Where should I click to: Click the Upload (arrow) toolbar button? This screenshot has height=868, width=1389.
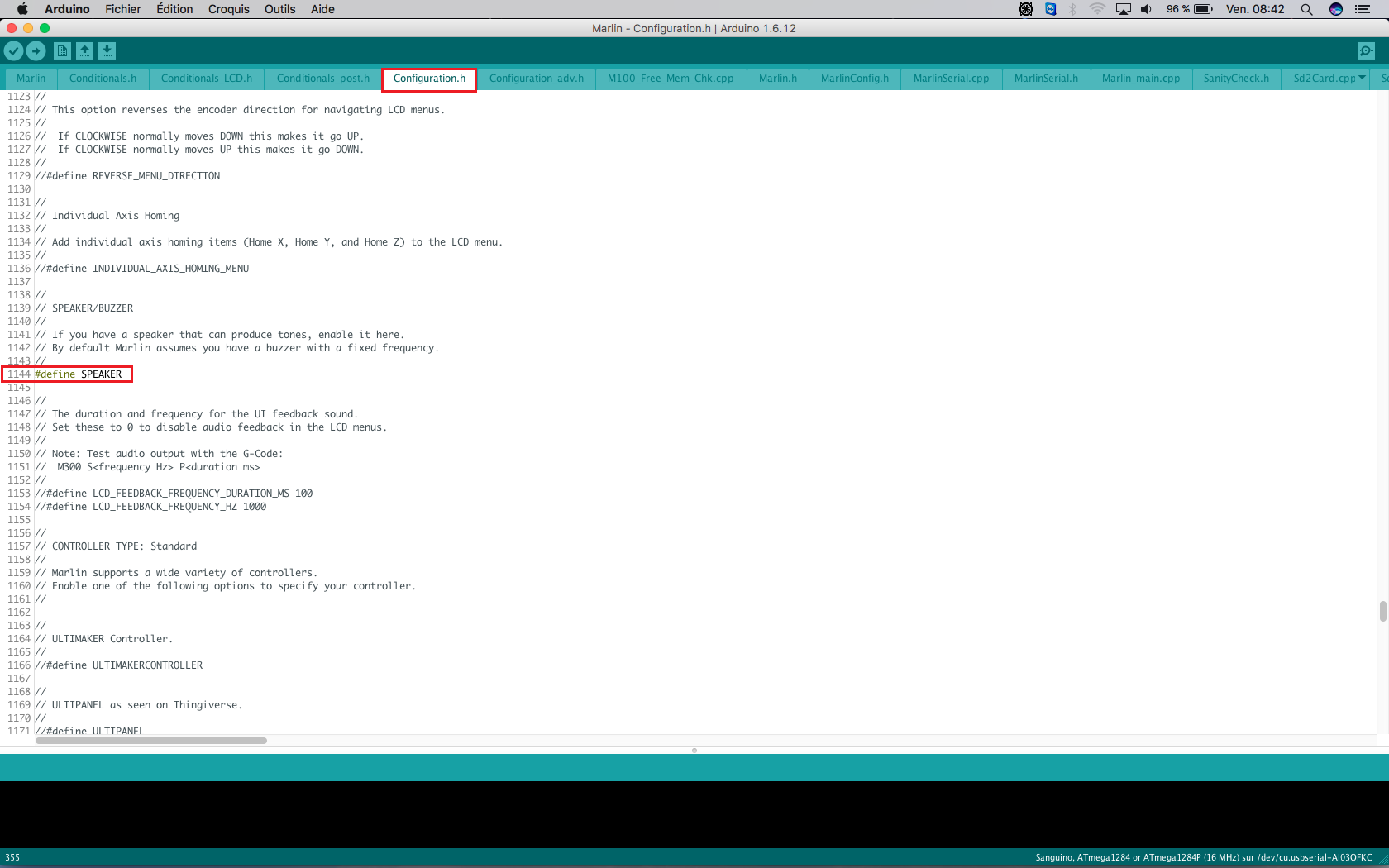click(x=36, y=50)
